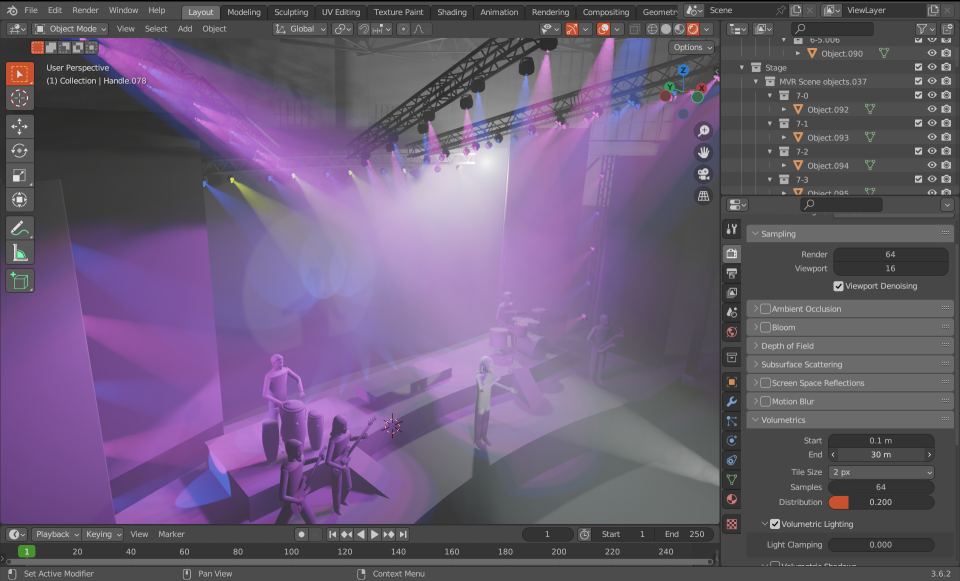The height and width of the screenshot is (581, 960).
Task: Expand the Depth of Field panel
Action: pos(756,346)
